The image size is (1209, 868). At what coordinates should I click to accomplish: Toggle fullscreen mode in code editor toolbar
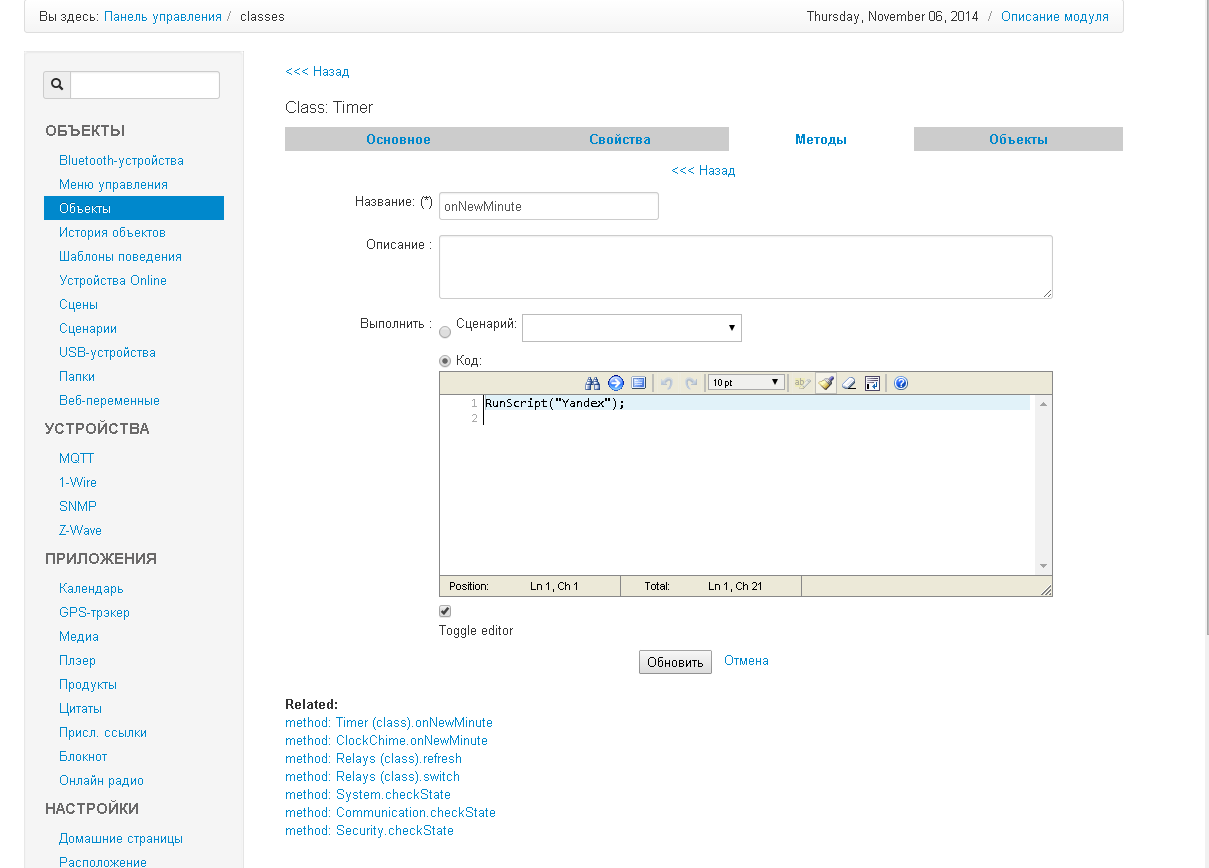click(x=638, y=383)
